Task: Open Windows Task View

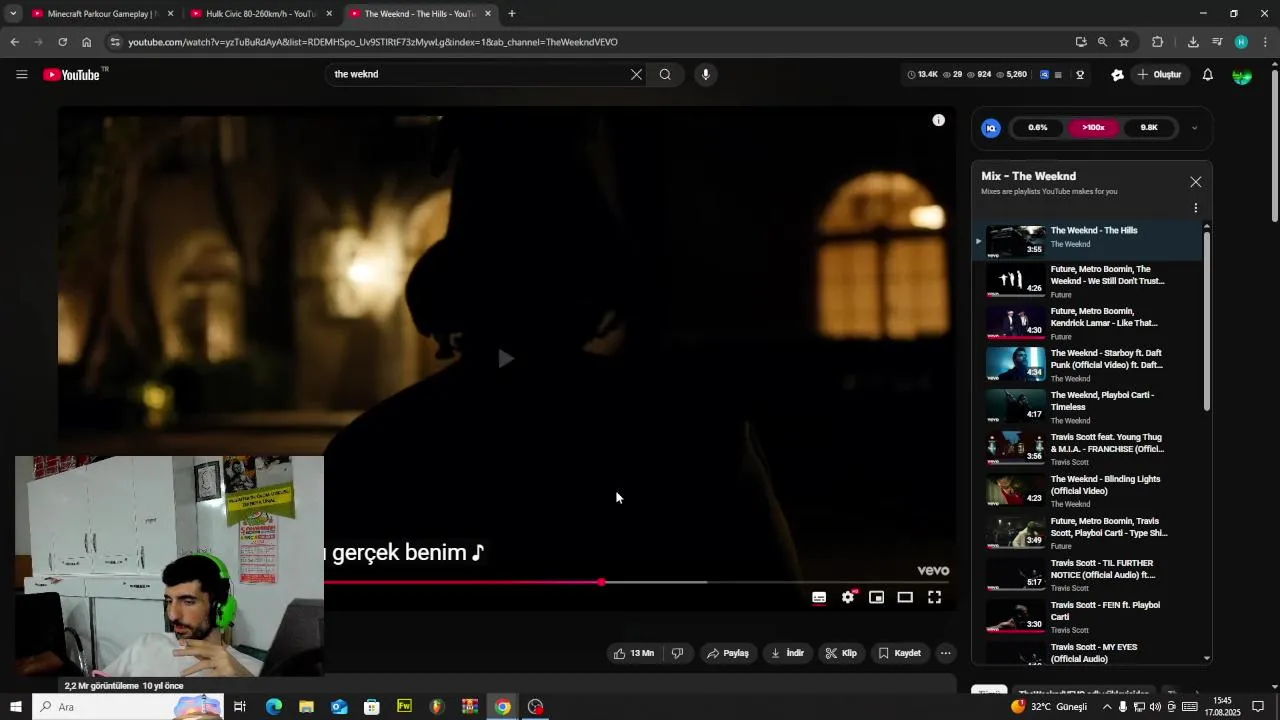Action: pyautogui.click(x=240, y=707)
